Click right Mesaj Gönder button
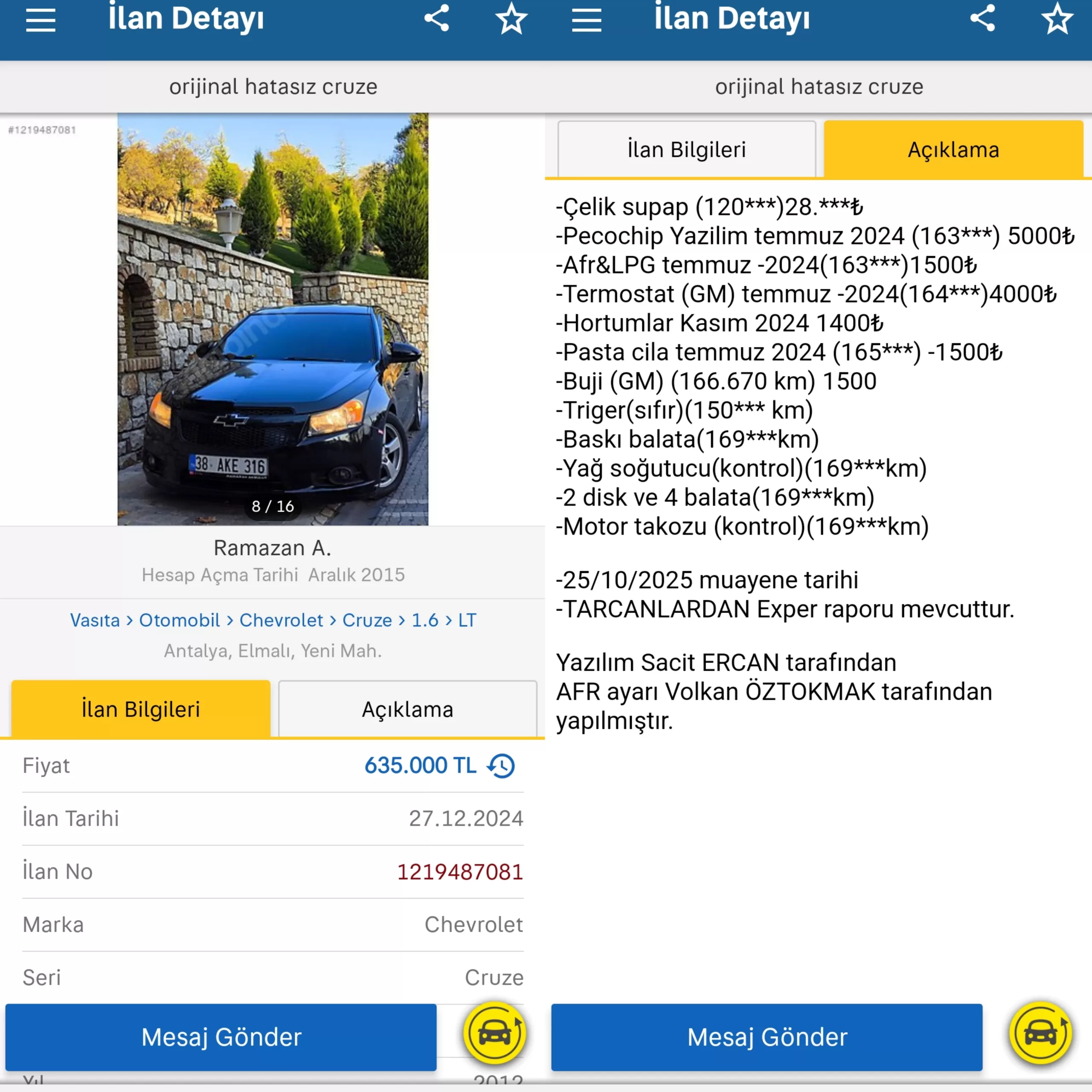 [x=767, y=1037]
